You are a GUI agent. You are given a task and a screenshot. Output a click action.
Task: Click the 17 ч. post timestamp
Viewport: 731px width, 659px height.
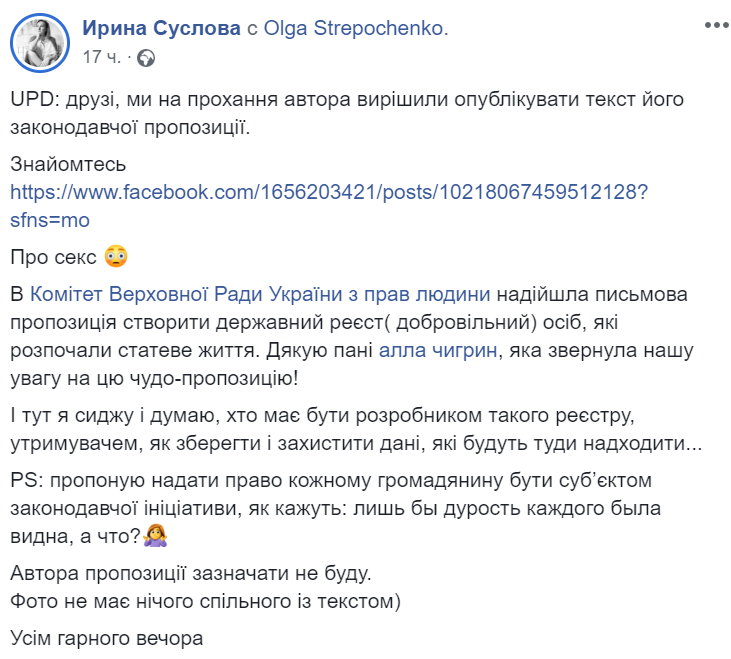[x=101, y=57]
